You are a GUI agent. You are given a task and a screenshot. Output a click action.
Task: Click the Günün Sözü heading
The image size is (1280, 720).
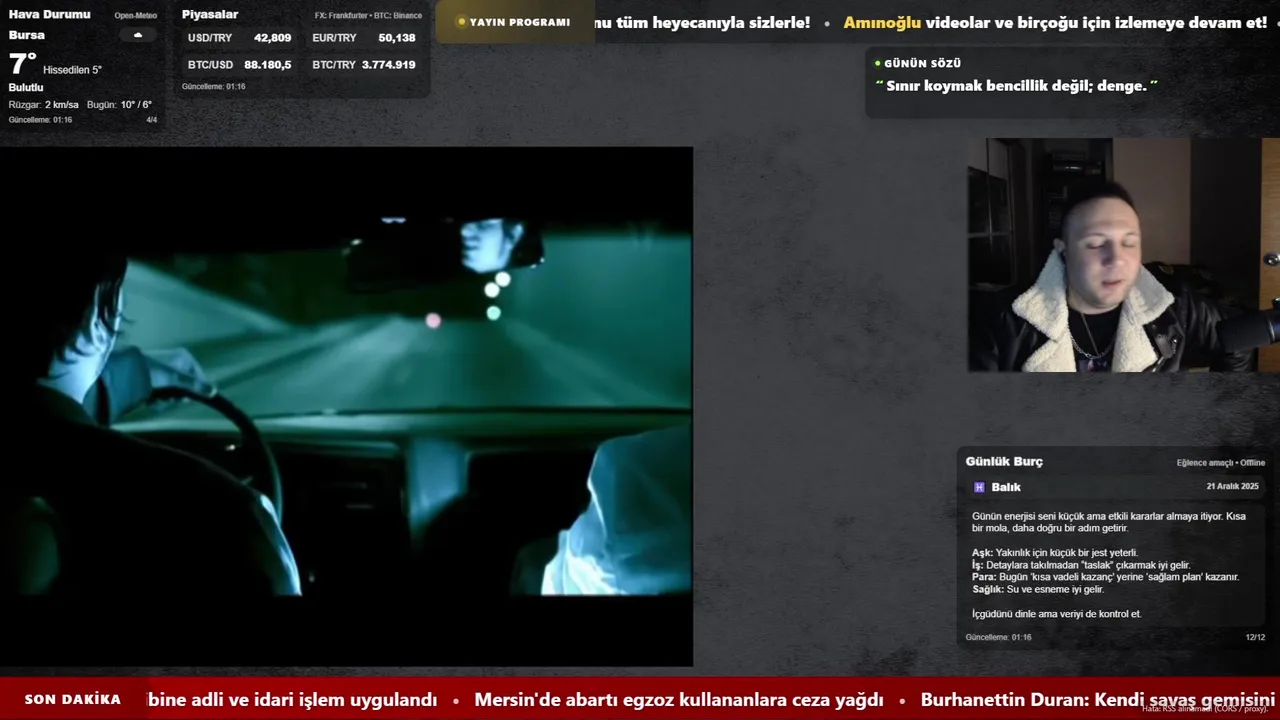pyautogui.click(x=922, y=63)
